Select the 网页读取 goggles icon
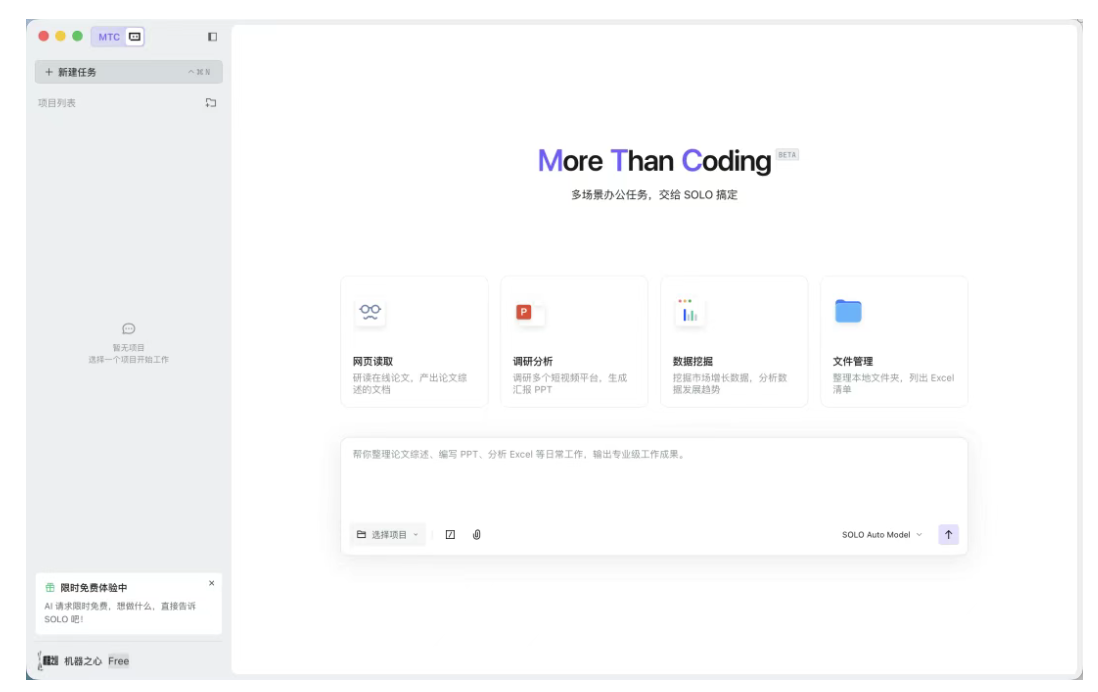 click(x=369, y=310)
